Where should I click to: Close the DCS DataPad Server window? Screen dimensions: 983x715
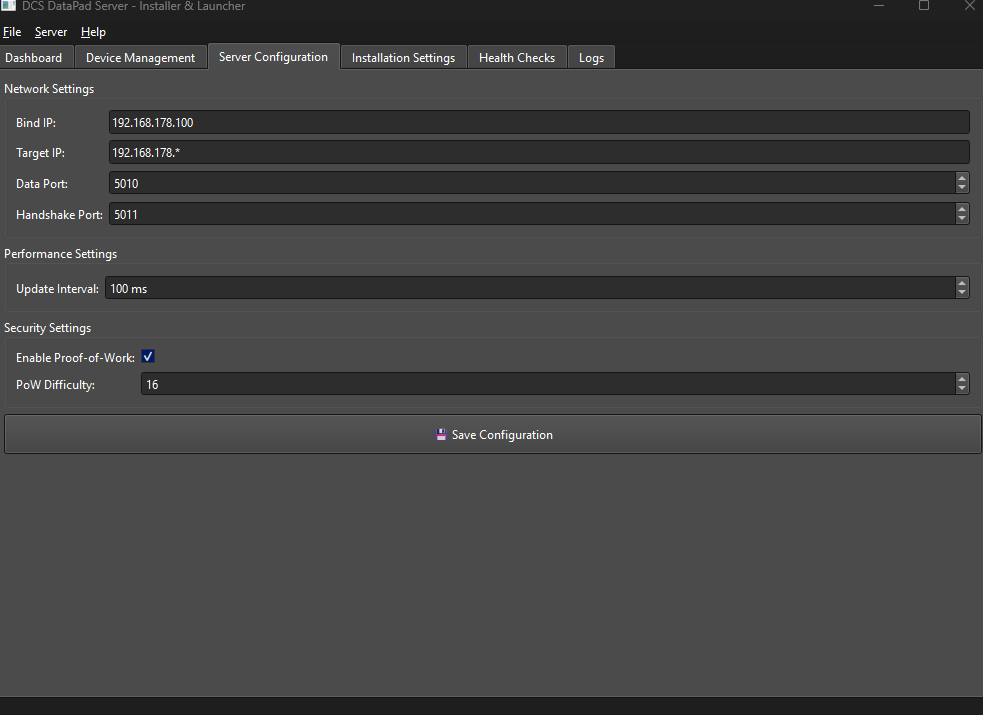tap(969, 6)
